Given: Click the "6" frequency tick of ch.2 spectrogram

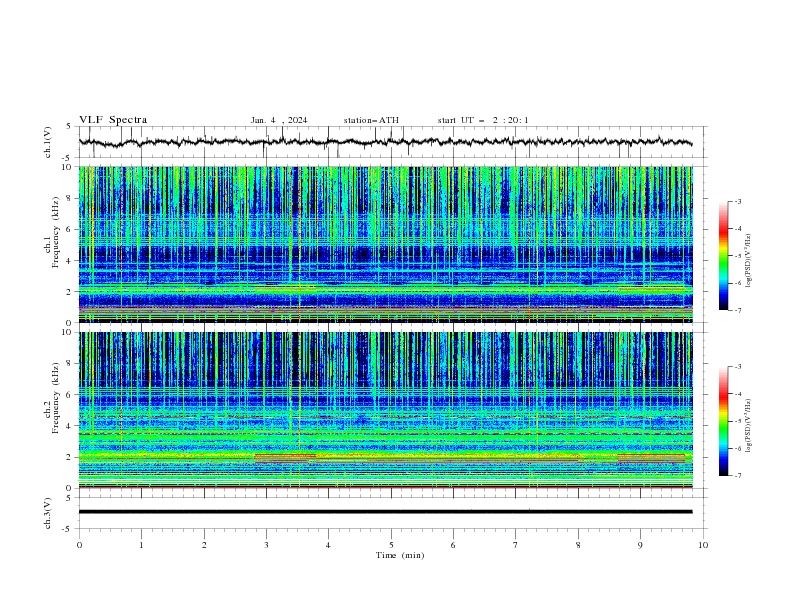Looking at the screenshot, I should pos(71,395).
